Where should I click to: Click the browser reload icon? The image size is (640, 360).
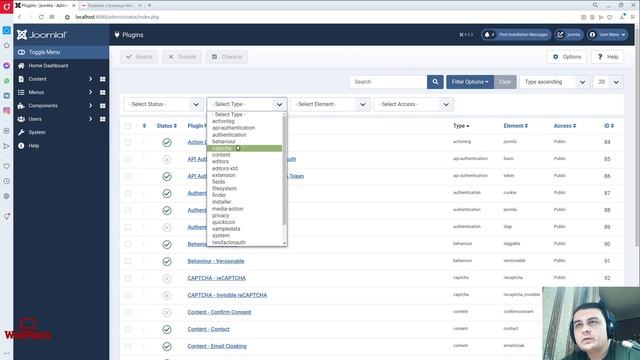[x=41, y=17]
